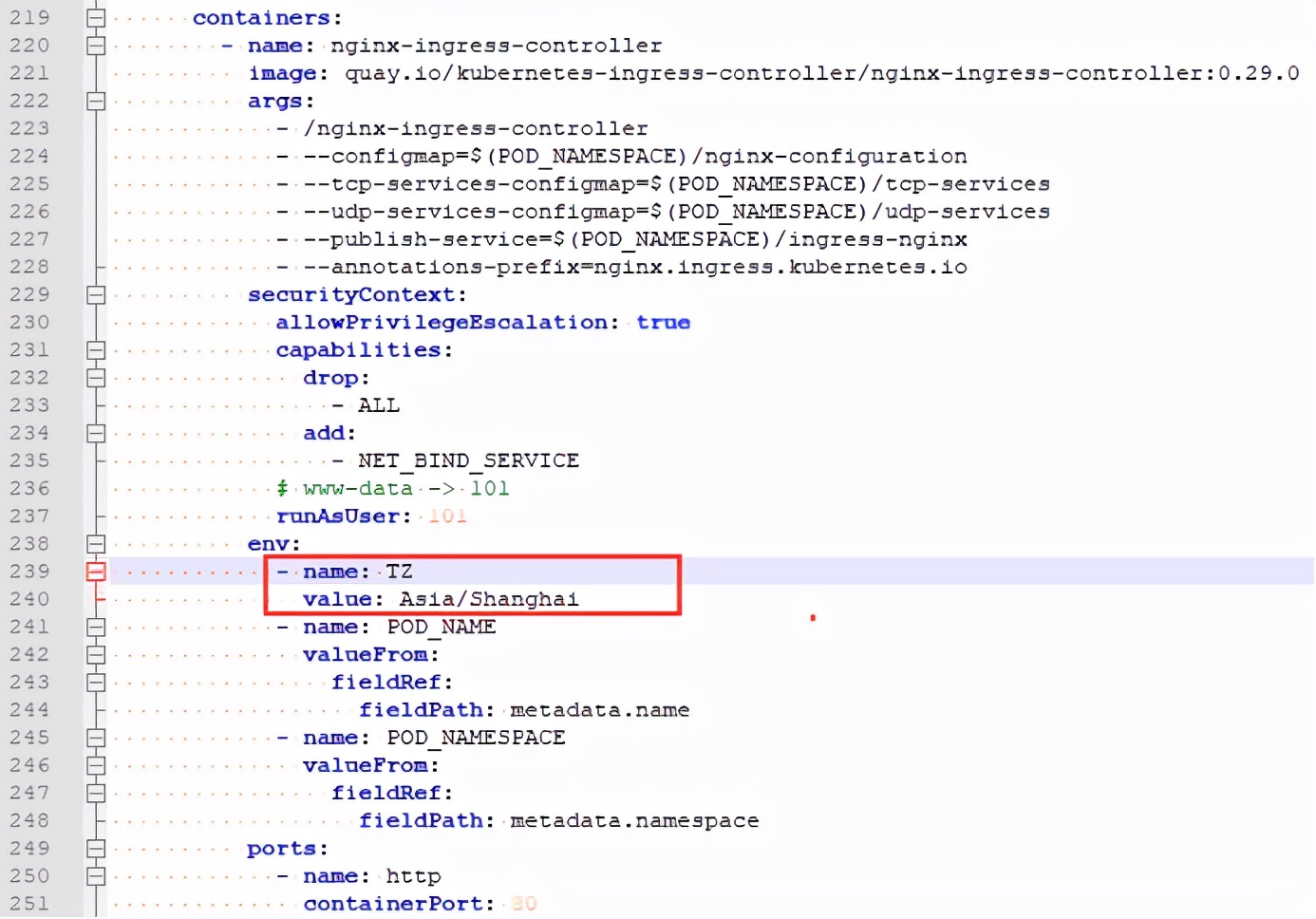Viewport: 1316px width, 919px height.
Task: Collapse fold marker on line 245
Action: click(96, 738)
